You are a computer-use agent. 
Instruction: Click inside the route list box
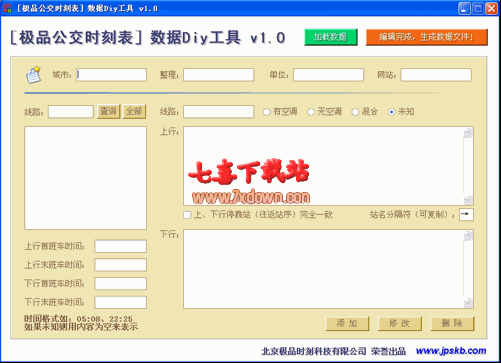tap(85, 178)
